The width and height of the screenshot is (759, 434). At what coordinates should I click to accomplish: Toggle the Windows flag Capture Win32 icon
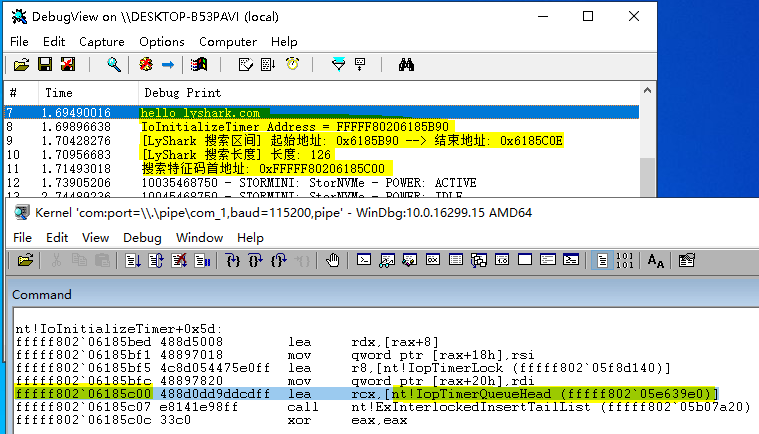point(199,64)
